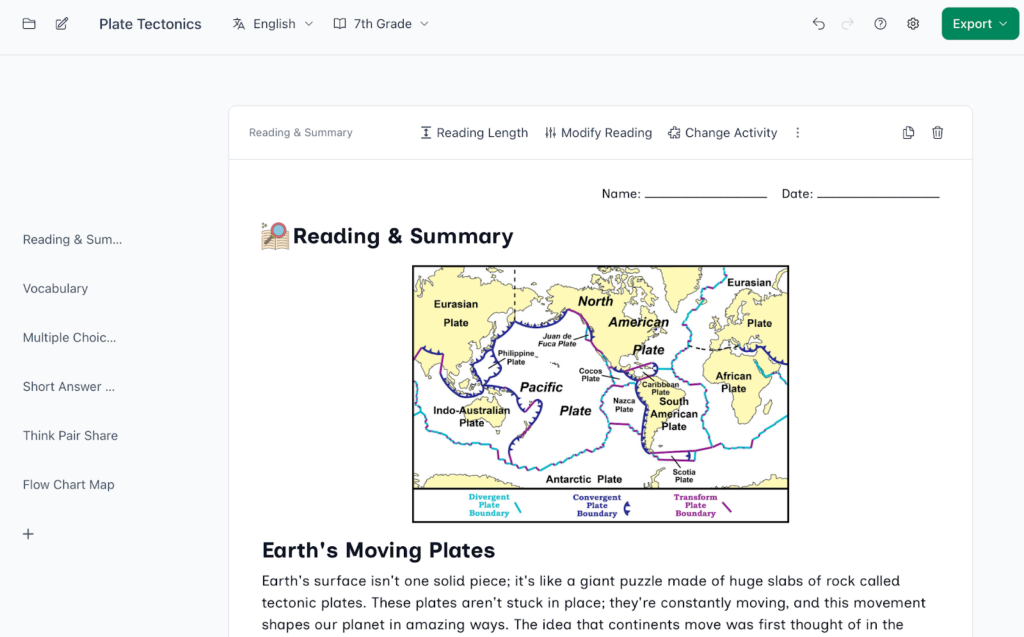Open Flow Chart Map section
Viewport: 1024px width, 637px height.
(x=68, y=485)
